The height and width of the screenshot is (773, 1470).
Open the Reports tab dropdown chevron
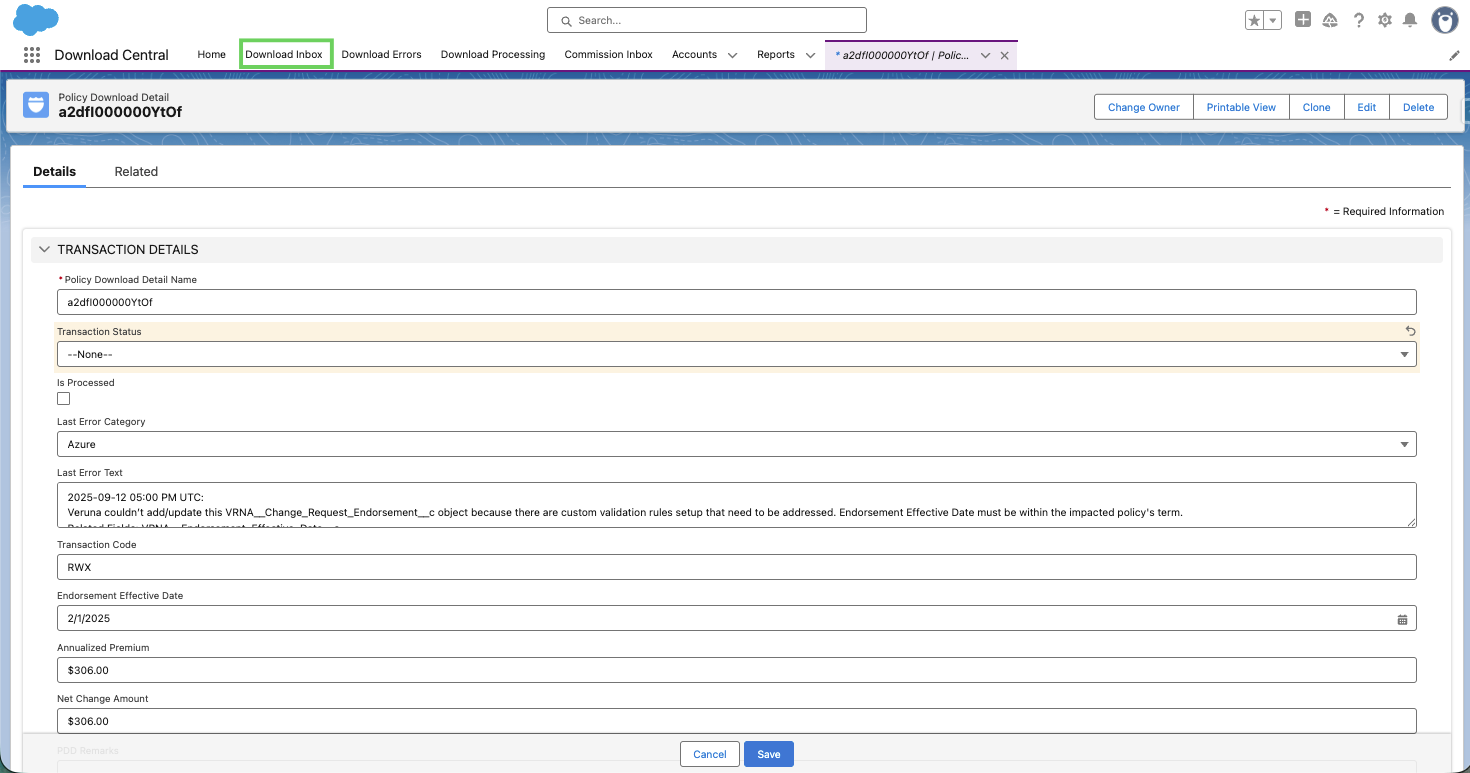point(810,56)
